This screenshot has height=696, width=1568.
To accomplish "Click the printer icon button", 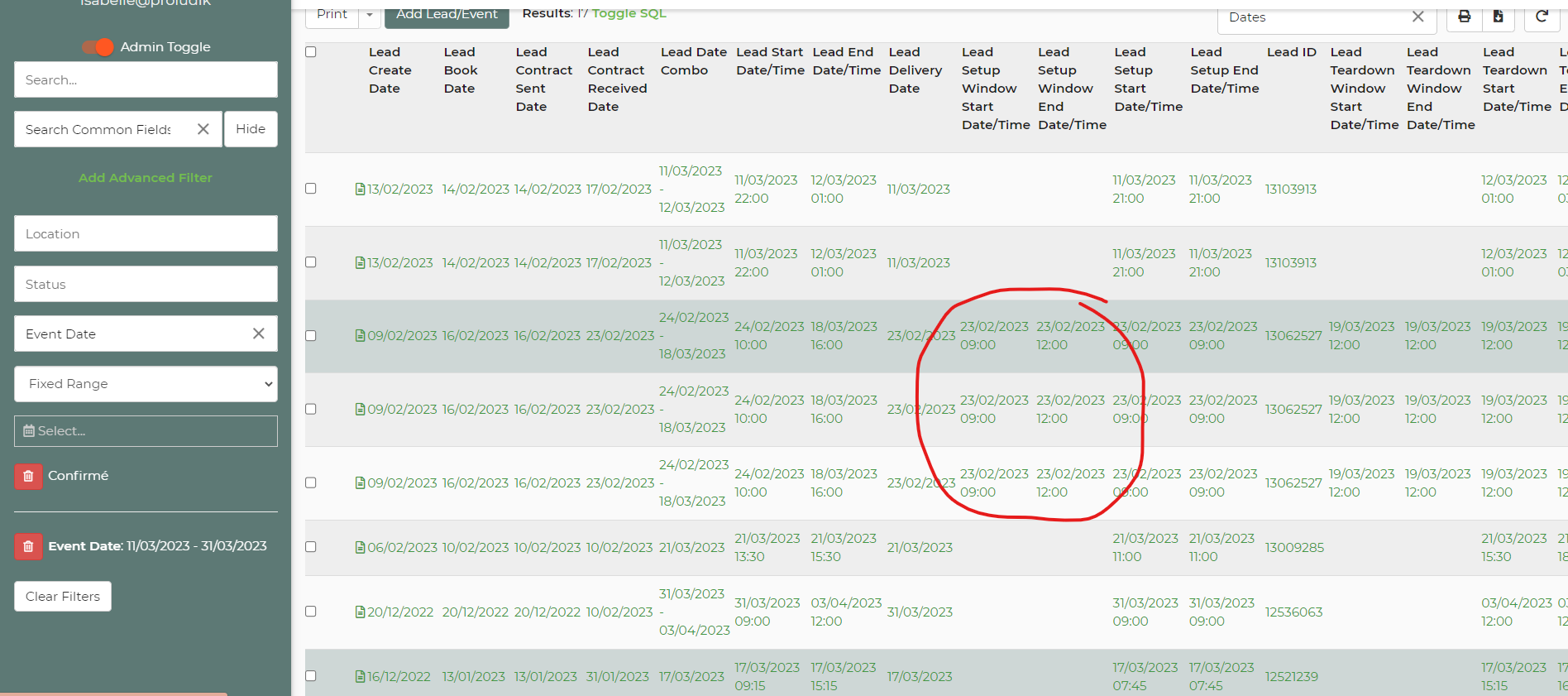I will click(1464, 17).
